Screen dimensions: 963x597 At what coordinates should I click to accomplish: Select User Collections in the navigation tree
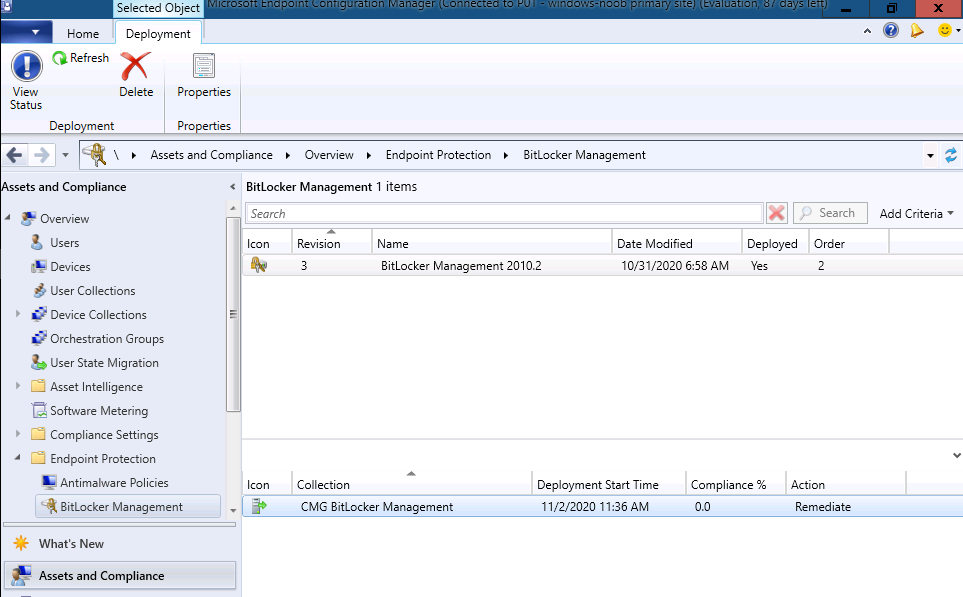[x=93, y=291]
